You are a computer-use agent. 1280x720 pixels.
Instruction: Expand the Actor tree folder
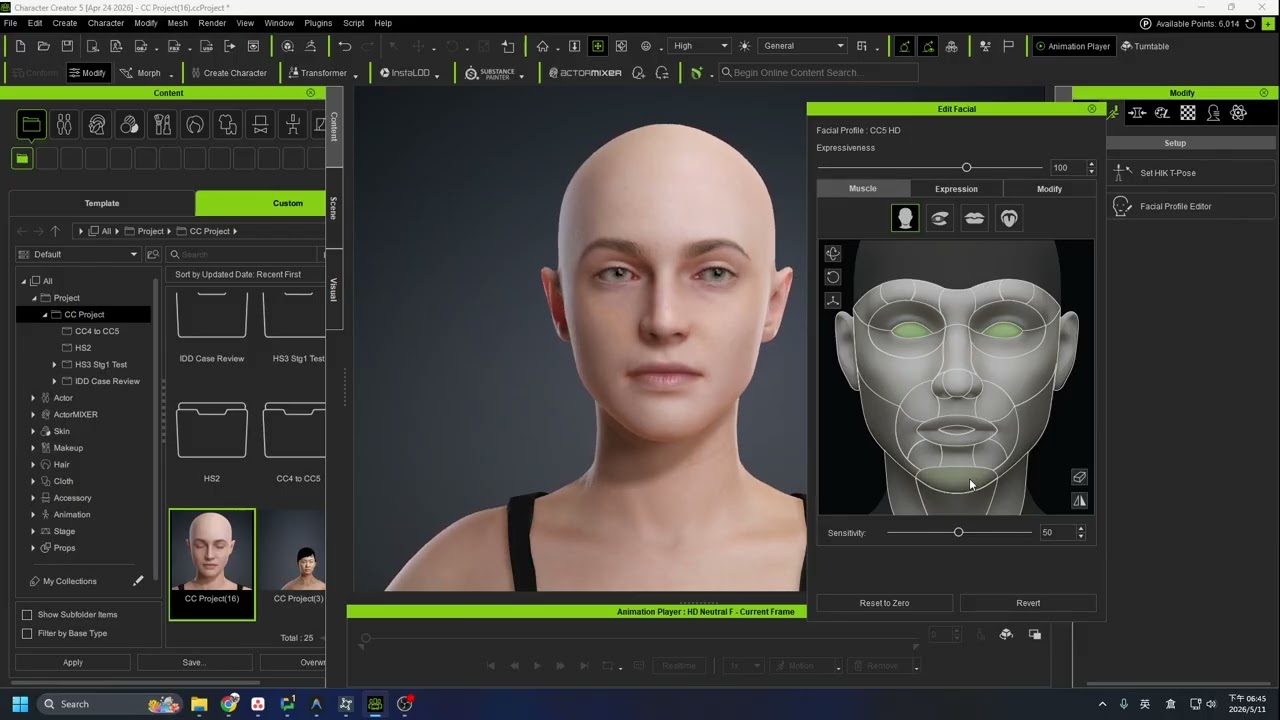click(x=33, y=398)
